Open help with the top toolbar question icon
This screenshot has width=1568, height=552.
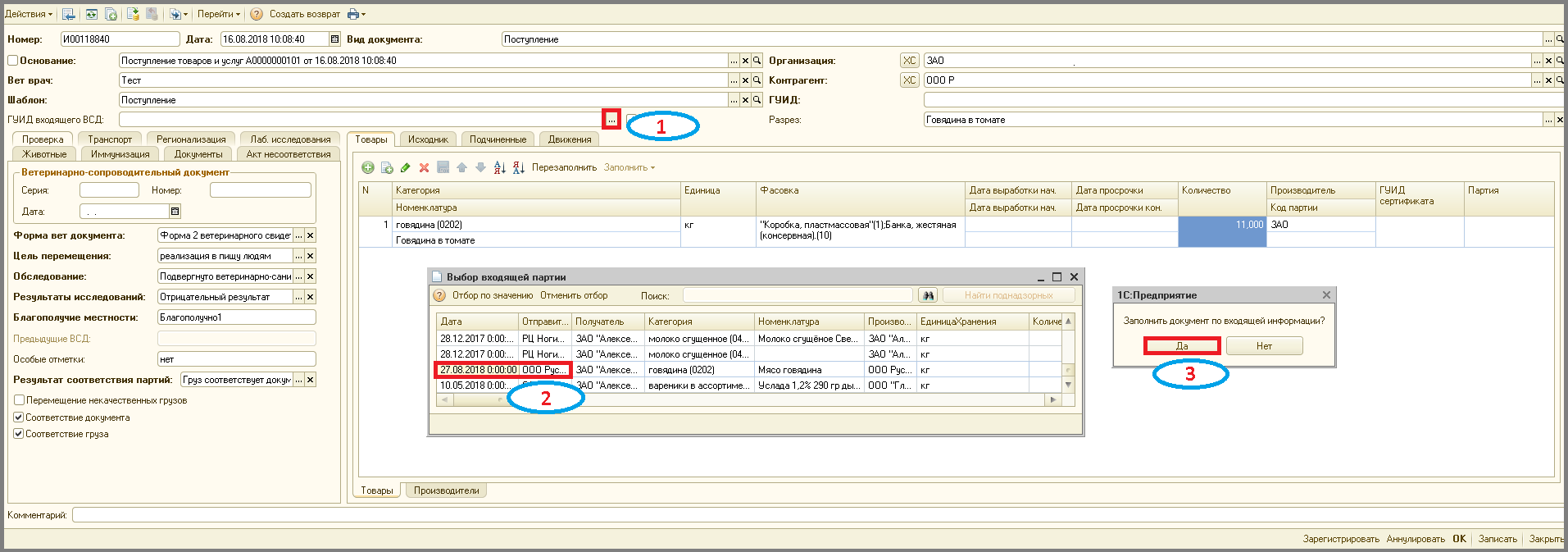tap(257, 14)
